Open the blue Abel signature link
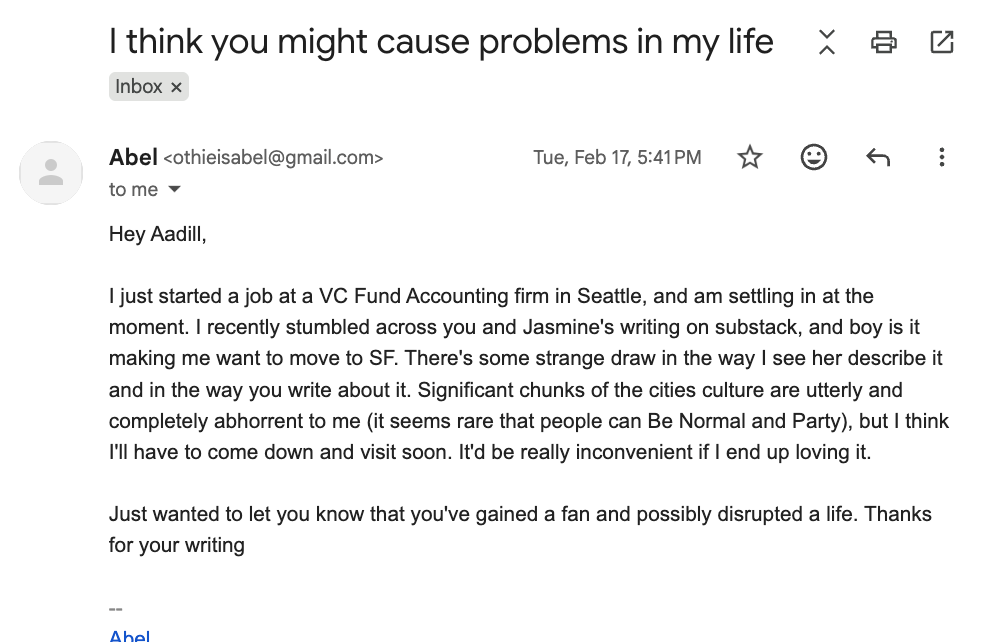Screen dimensions: 994x642 pyautogui.click(x=129, y=634)
